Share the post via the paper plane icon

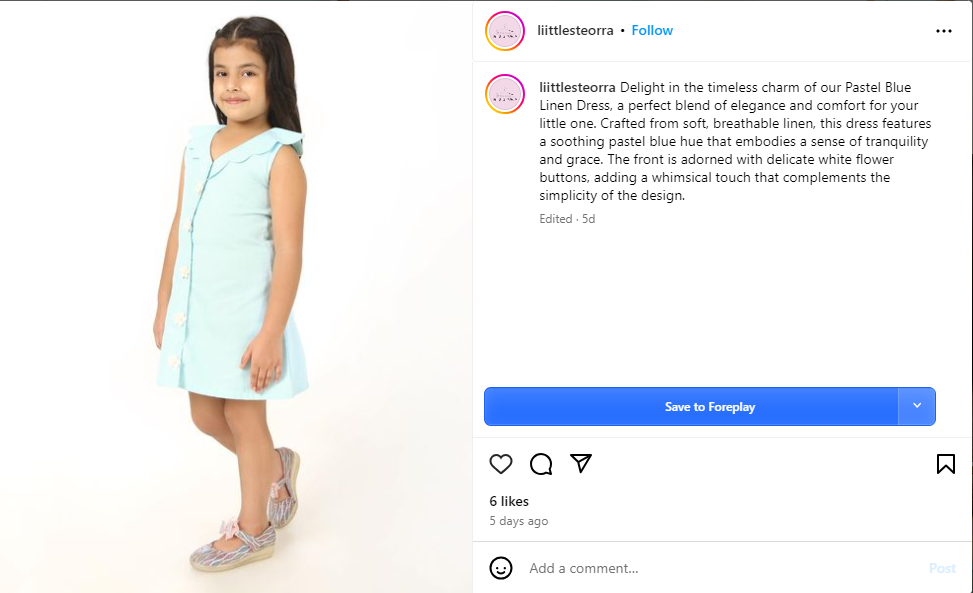pos(581,464)
